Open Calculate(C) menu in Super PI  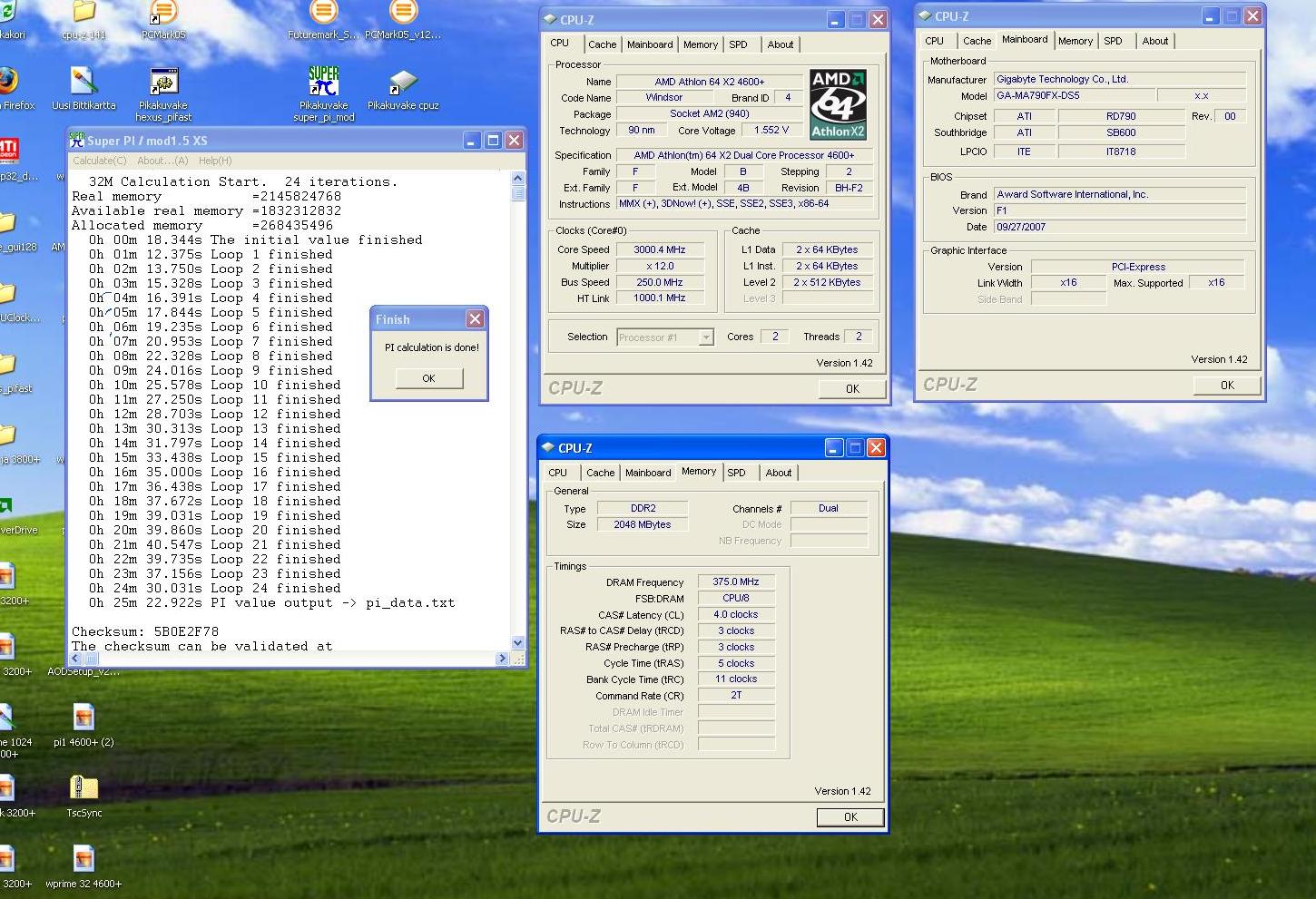[x=100, y=161]
